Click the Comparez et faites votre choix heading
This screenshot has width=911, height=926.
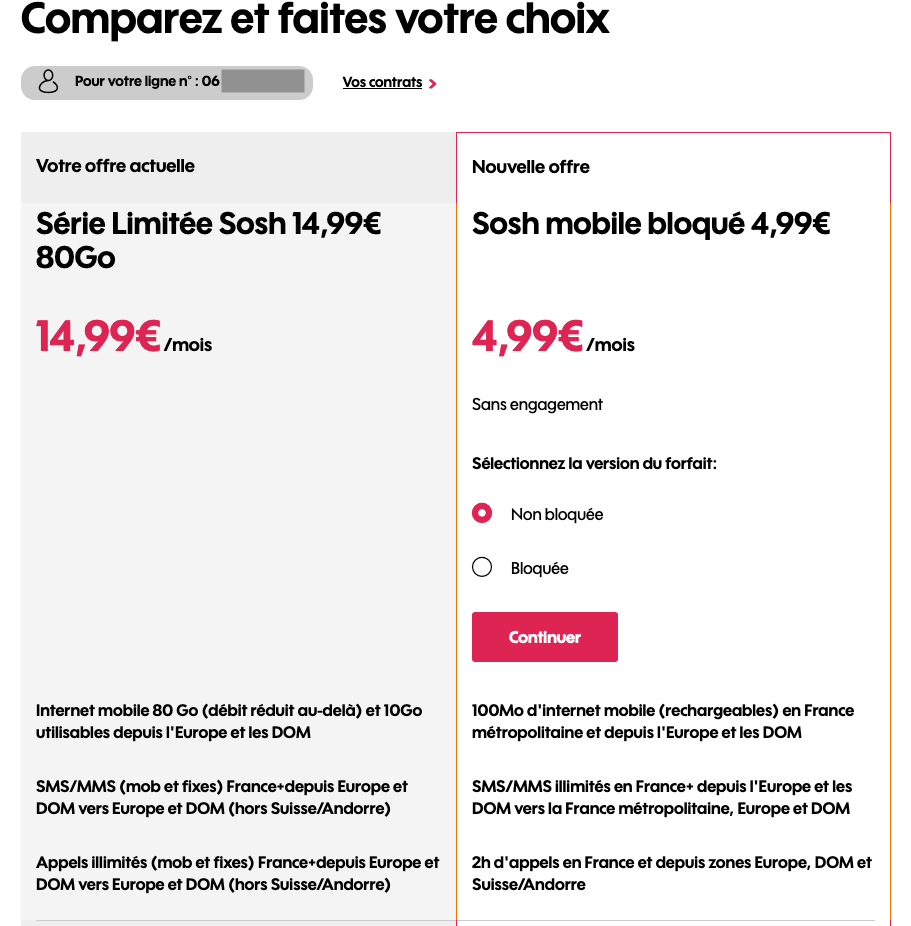coord(315,22)
